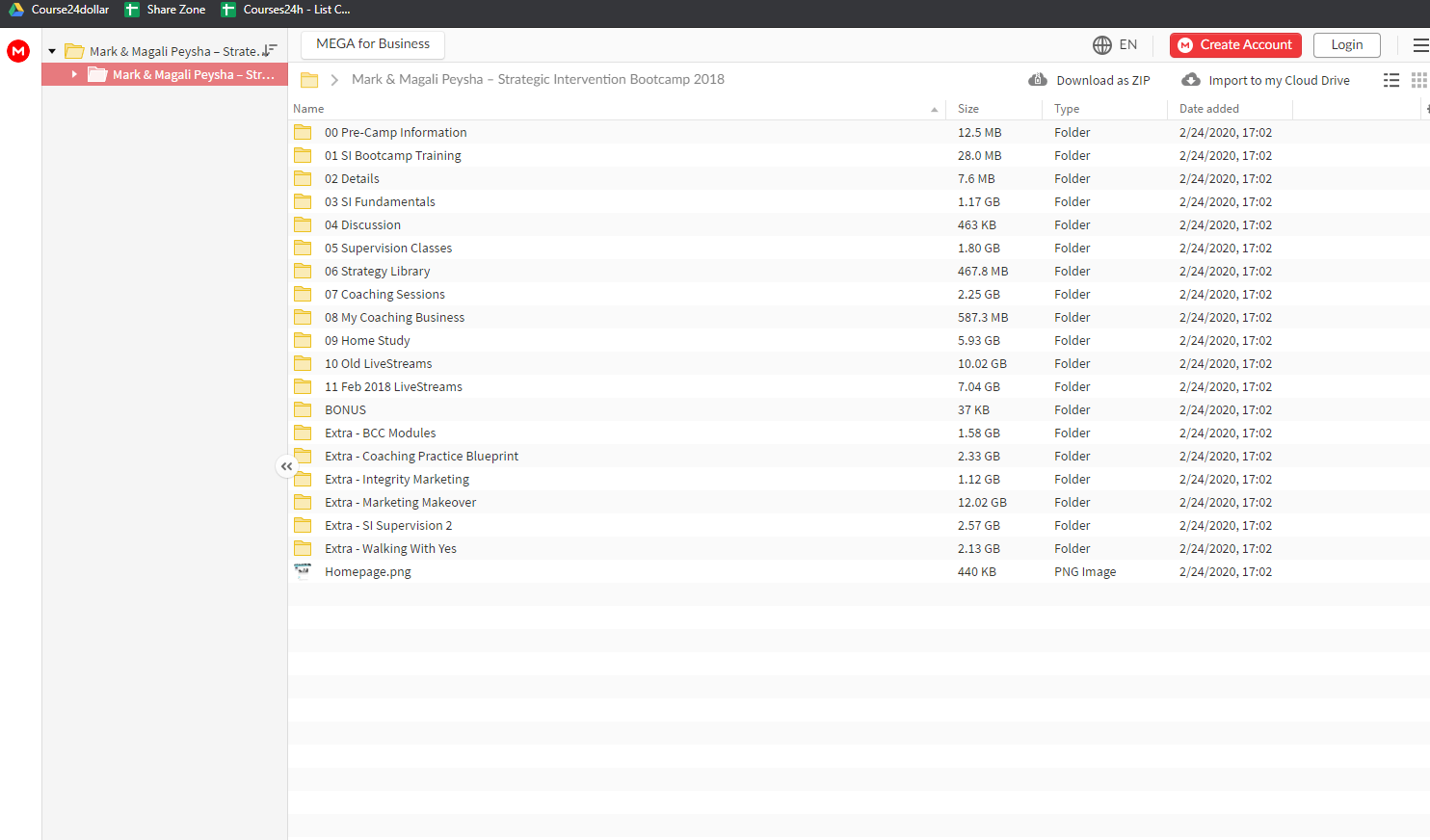Switch to grid thumbnail view icon
This screenshot has height=840, width=1430.
(x=1419, y=80)
